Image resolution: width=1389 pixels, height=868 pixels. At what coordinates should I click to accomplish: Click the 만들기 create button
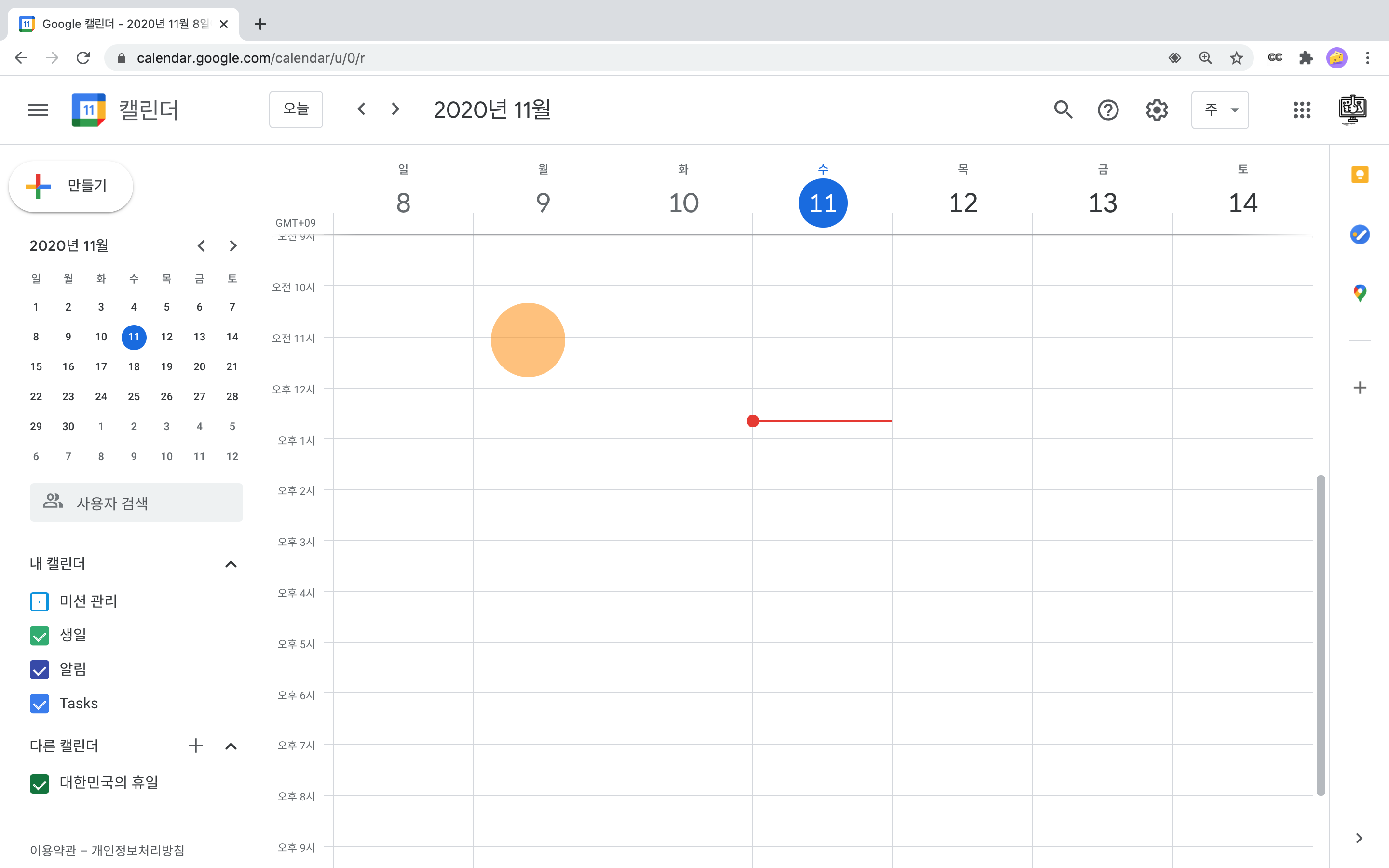(x=71, y=186)
